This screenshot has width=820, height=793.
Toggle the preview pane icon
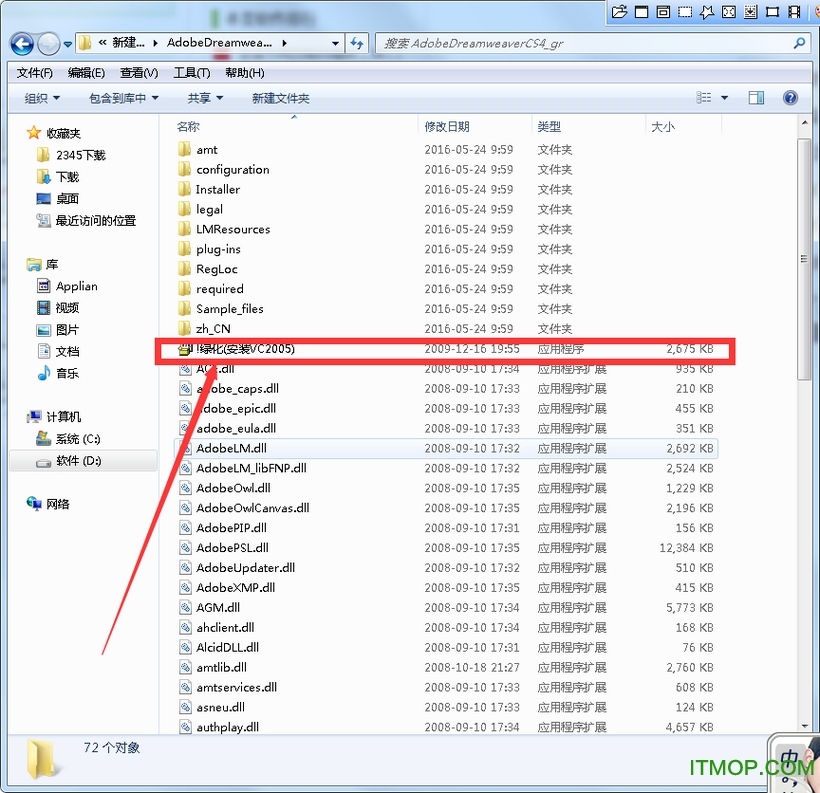click(756, 98)
